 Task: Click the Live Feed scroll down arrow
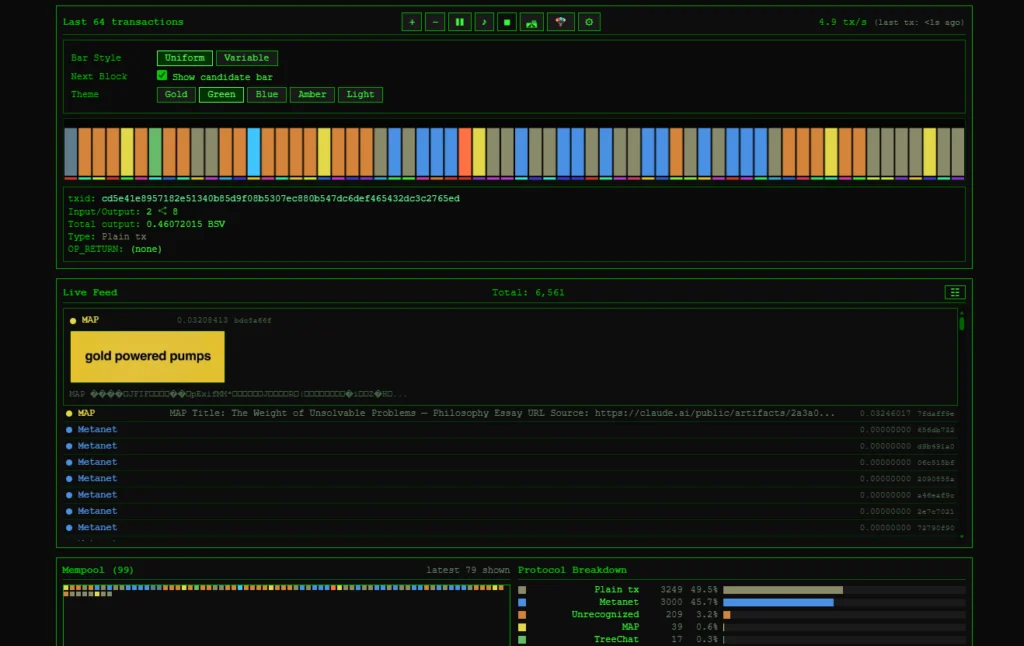click(961, 536)
